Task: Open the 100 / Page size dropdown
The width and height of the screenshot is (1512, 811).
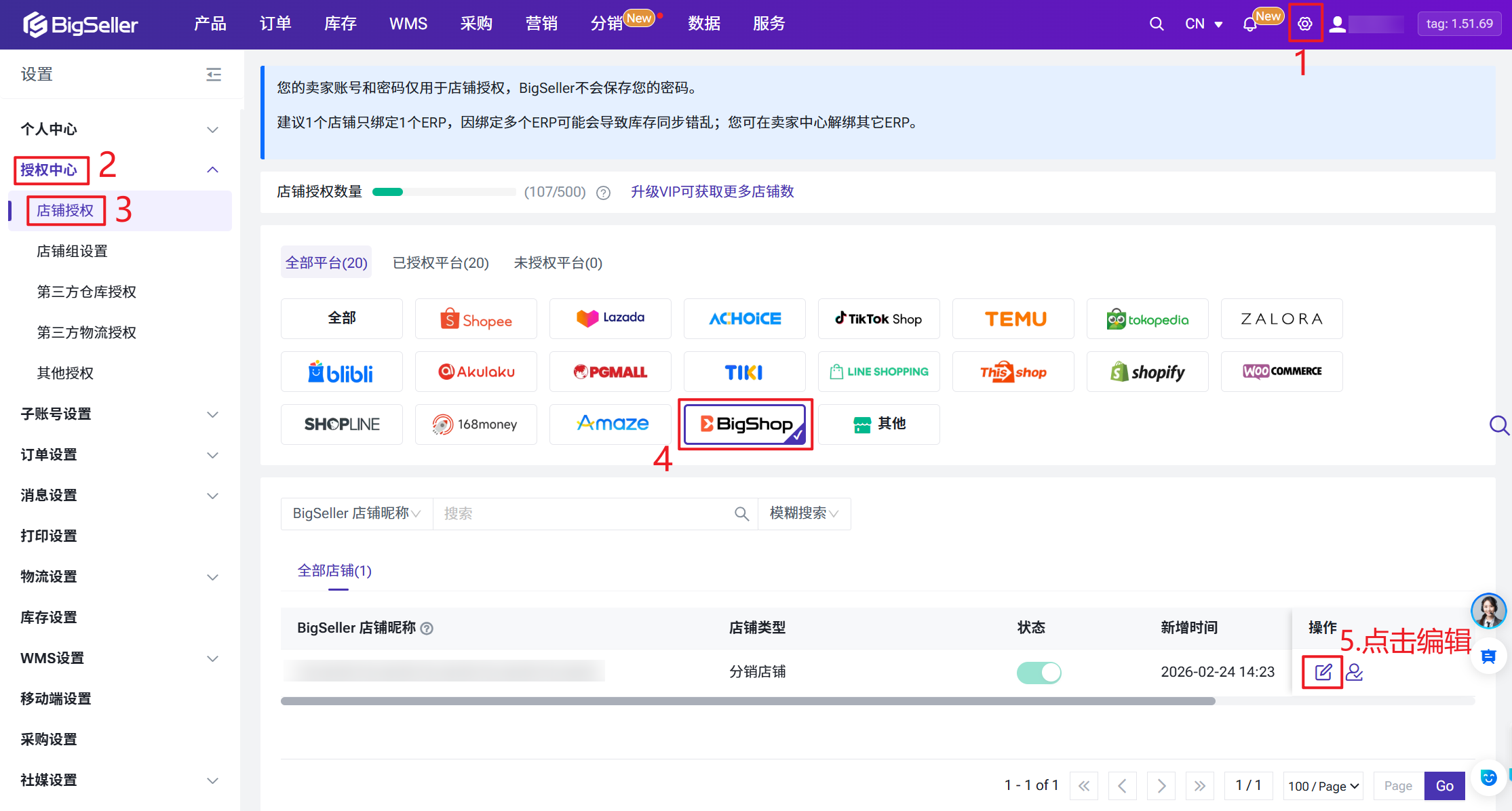Action: (1323, 785)
